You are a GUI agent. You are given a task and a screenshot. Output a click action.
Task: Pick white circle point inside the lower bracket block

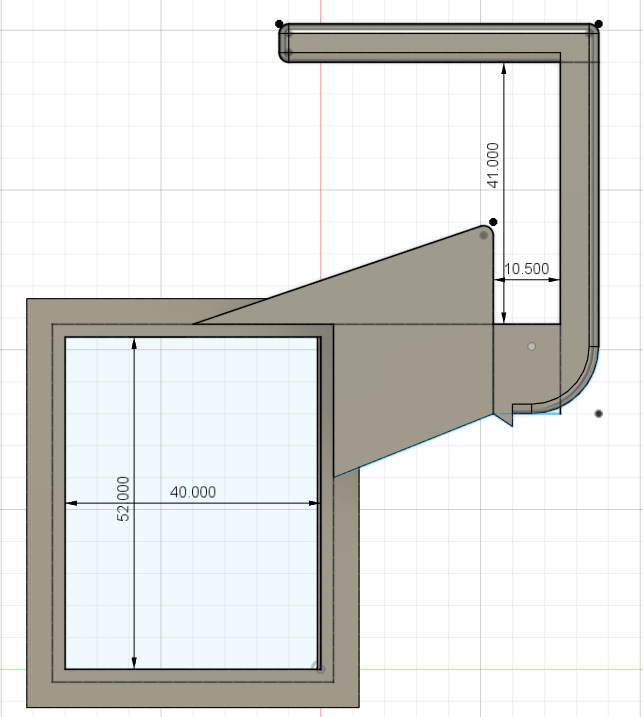tap(531, 347)
